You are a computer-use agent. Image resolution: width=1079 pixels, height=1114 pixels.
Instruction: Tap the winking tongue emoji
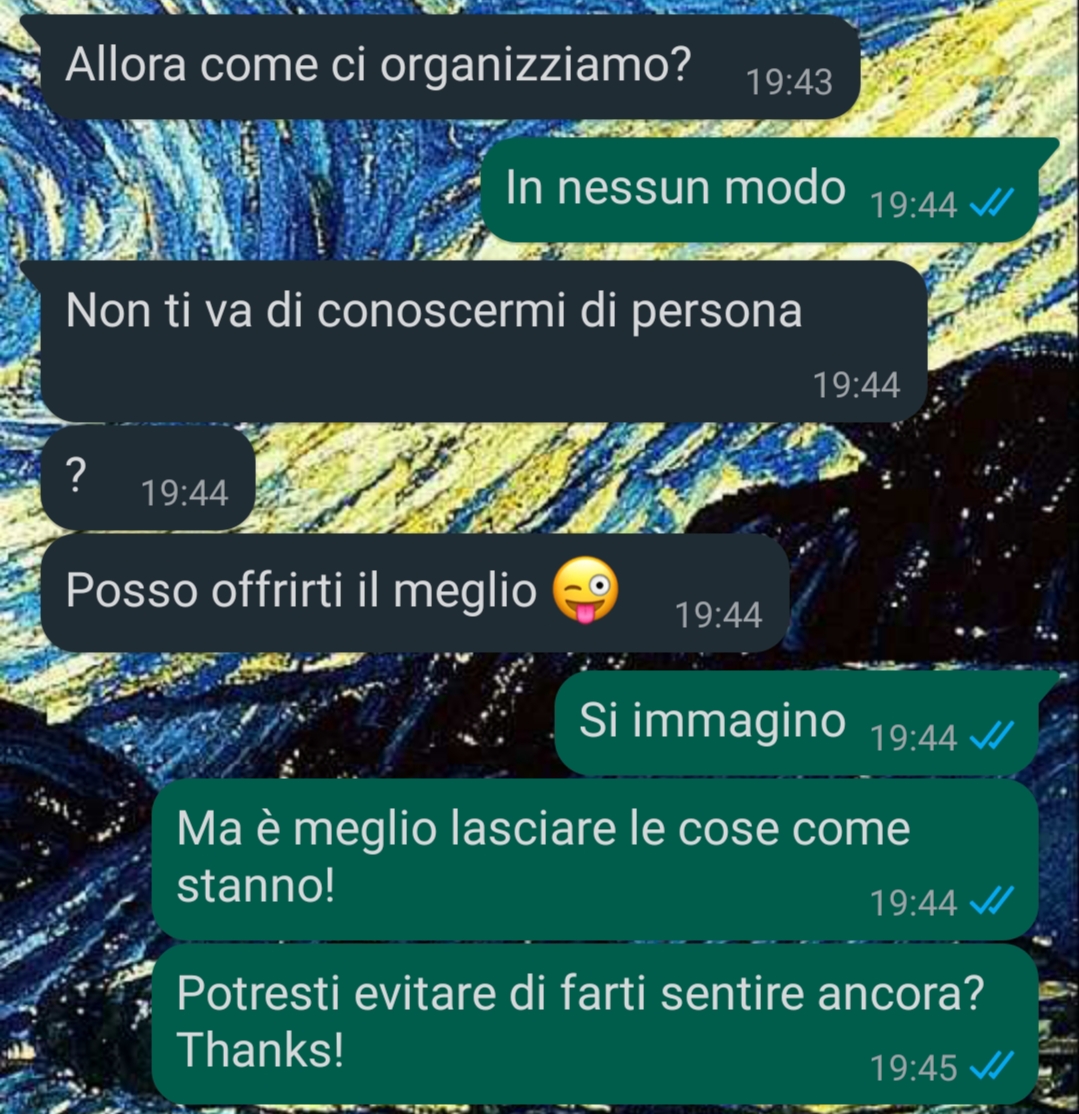(586, 590)
